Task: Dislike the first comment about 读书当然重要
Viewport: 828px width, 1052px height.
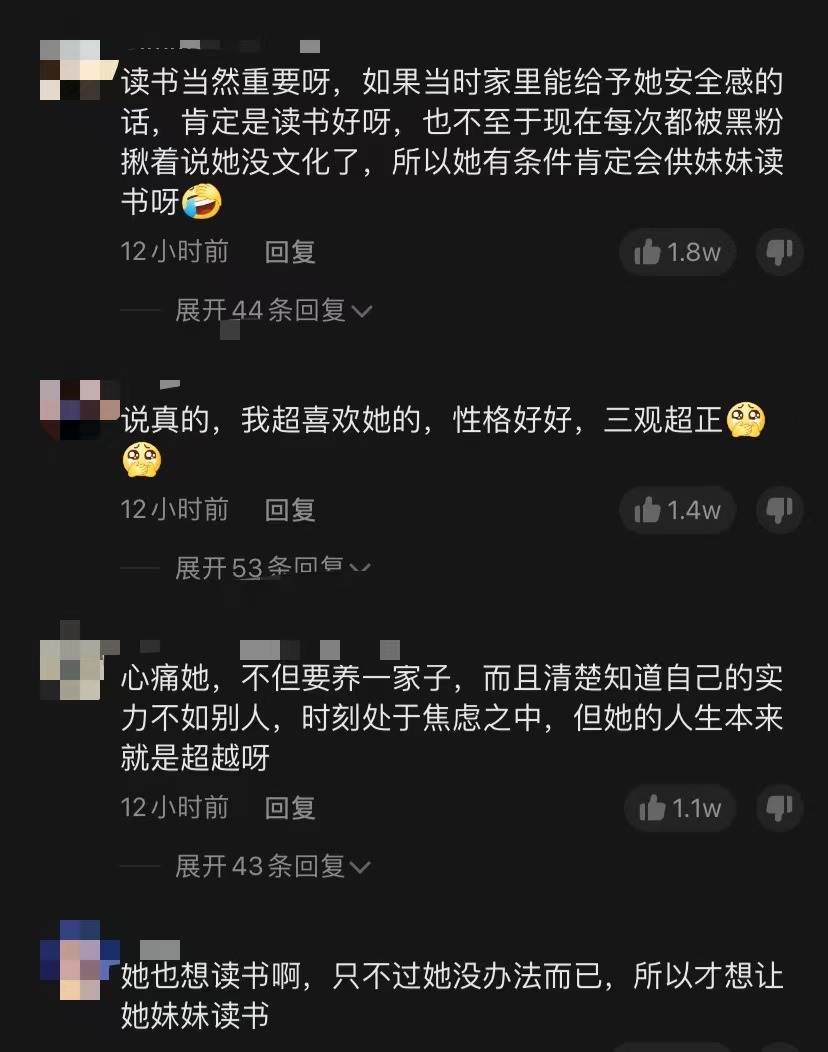Action: pyautogui.click(x=780, y=252)
